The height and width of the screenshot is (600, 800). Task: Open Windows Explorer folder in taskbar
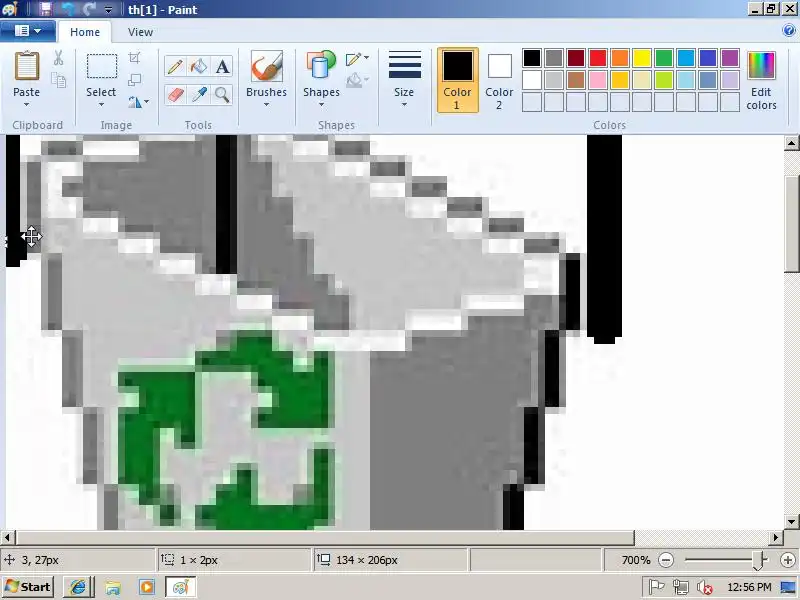tap(113, 587)
